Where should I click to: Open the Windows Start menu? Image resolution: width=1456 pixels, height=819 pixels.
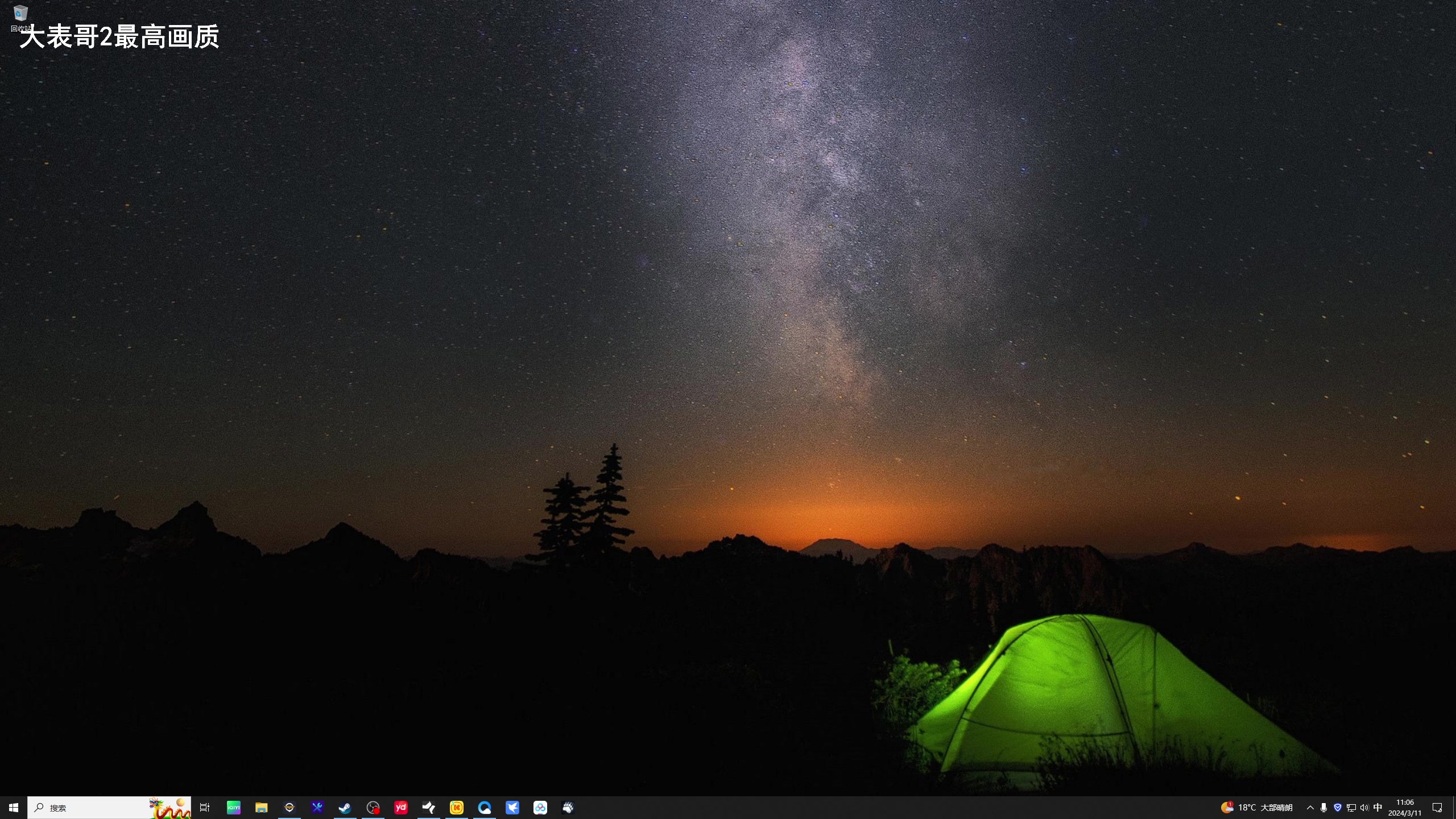(14, 808)
